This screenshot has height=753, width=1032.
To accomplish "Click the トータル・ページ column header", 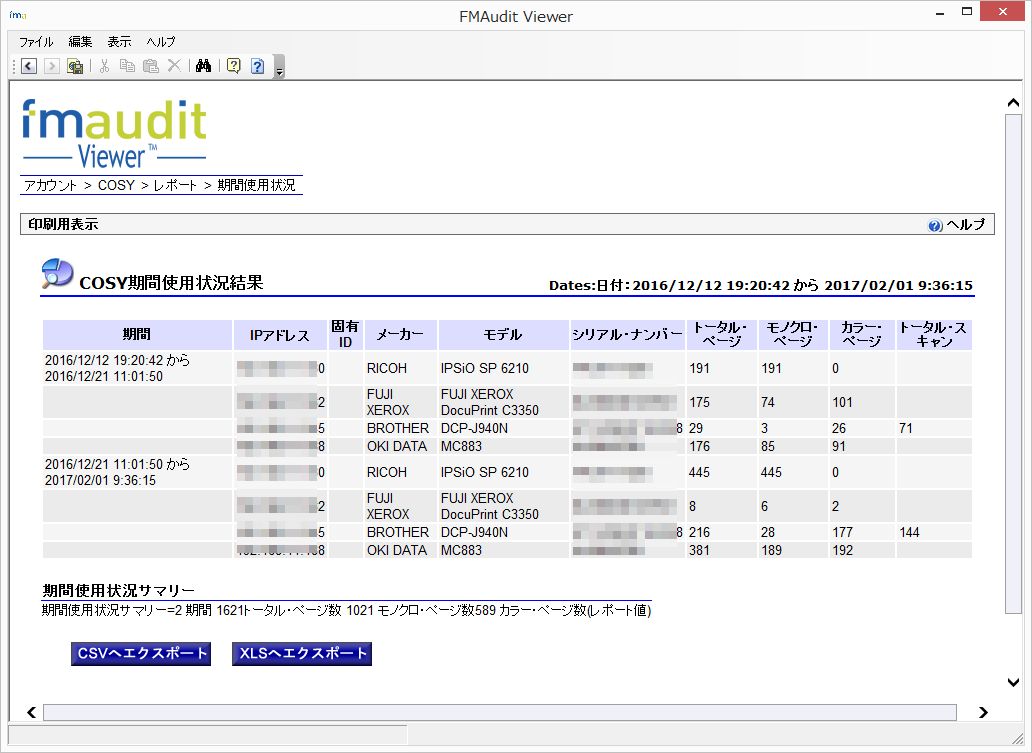I will click(721, 335).
